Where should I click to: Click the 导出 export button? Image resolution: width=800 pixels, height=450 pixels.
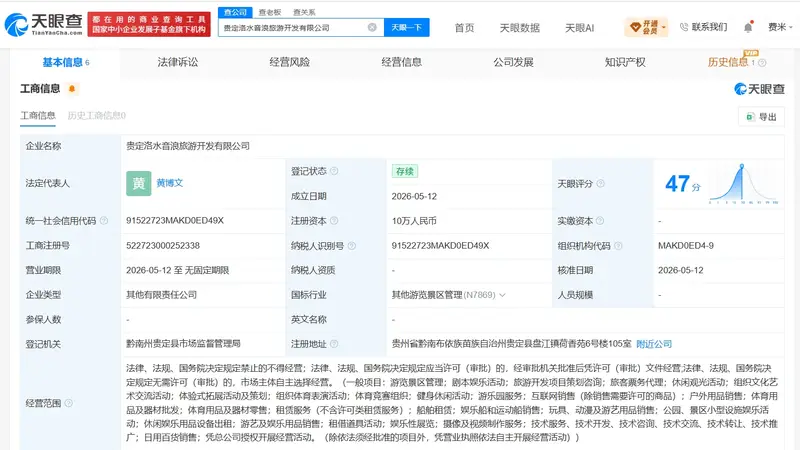761,117
